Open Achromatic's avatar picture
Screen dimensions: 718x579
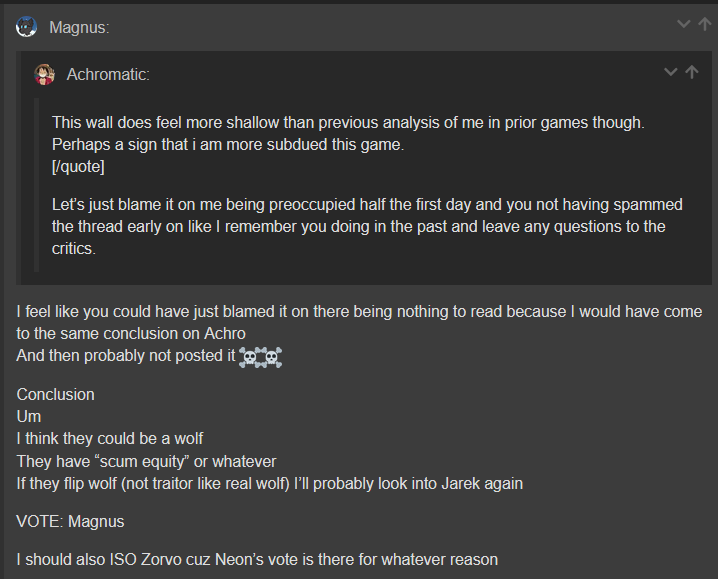point(44,74)
